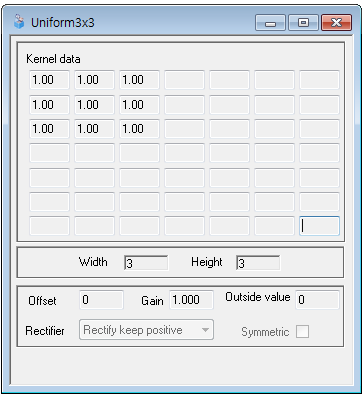Image resolution: width=363 pixels, height=396 pixels.
Task: Select kernel cell row 2 column 1
Action: (x=49, y=105)
